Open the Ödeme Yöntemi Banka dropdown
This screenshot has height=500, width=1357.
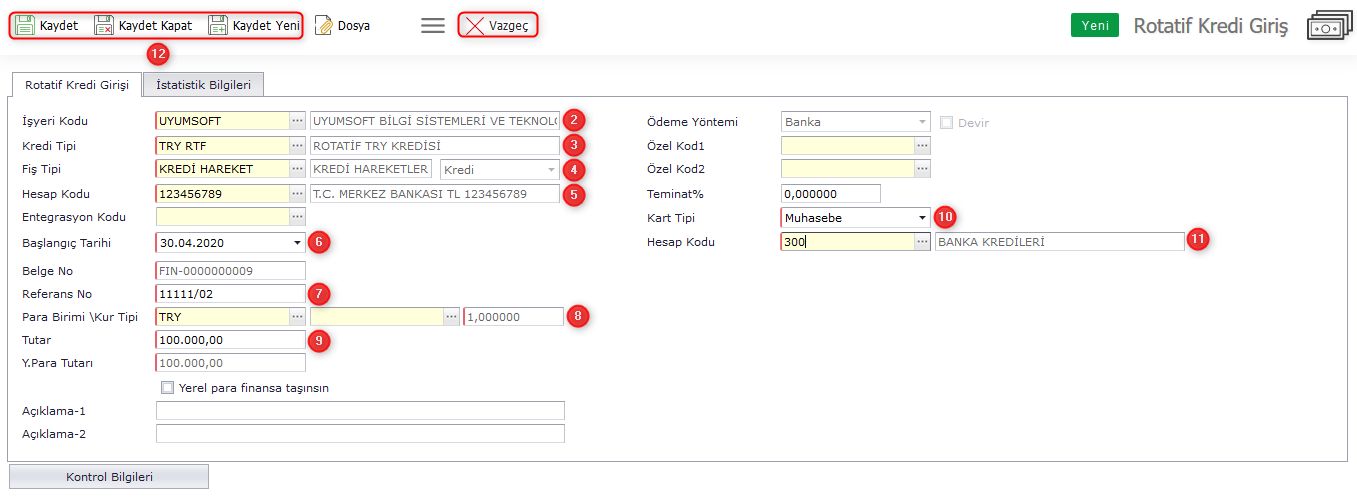tap(921, 122)
